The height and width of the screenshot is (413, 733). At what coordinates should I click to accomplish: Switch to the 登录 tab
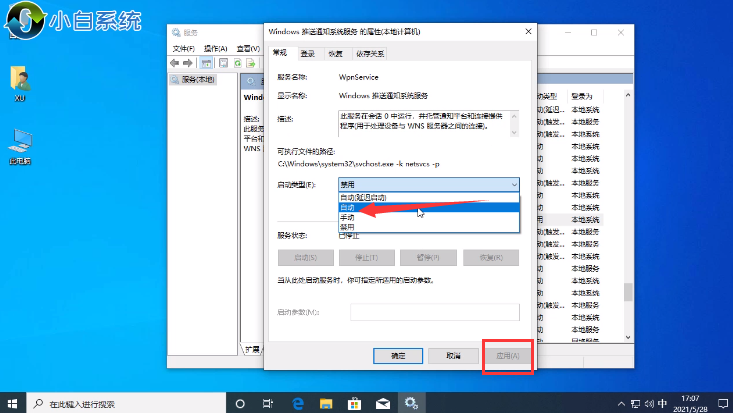(x=308, y=54)
